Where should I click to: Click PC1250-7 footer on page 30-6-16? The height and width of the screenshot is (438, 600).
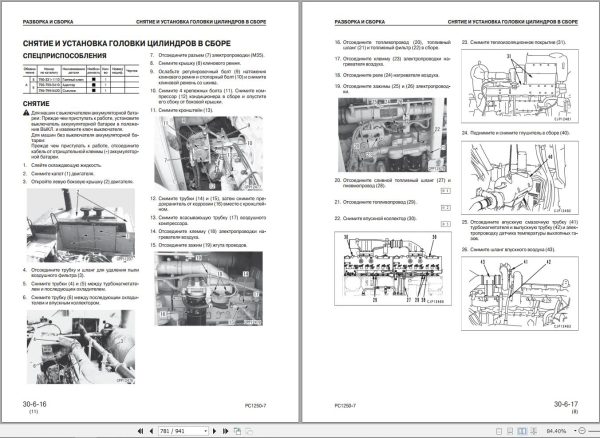pyautogui.click(x=255, y=405)
